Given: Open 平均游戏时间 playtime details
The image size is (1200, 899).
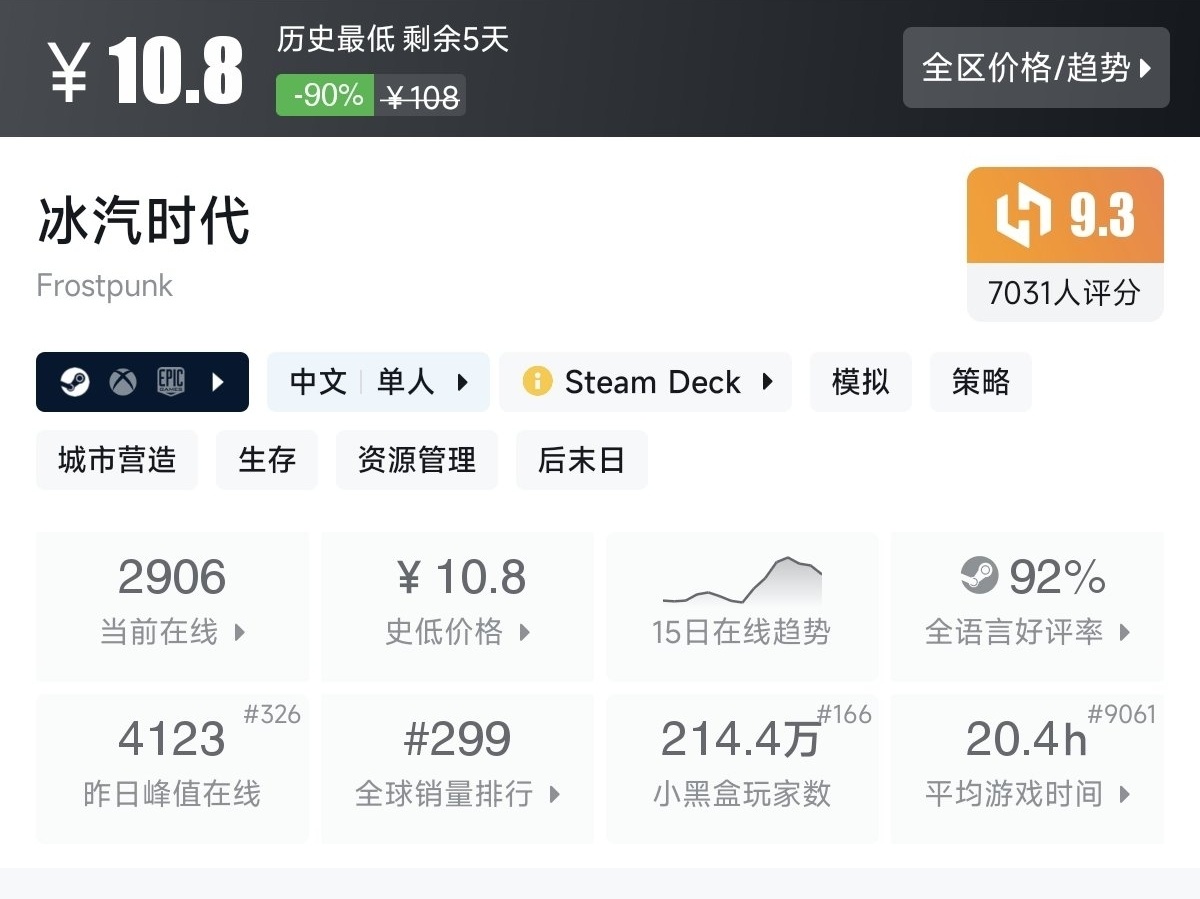Looking at the screenshot, I should click(1027, 768).
